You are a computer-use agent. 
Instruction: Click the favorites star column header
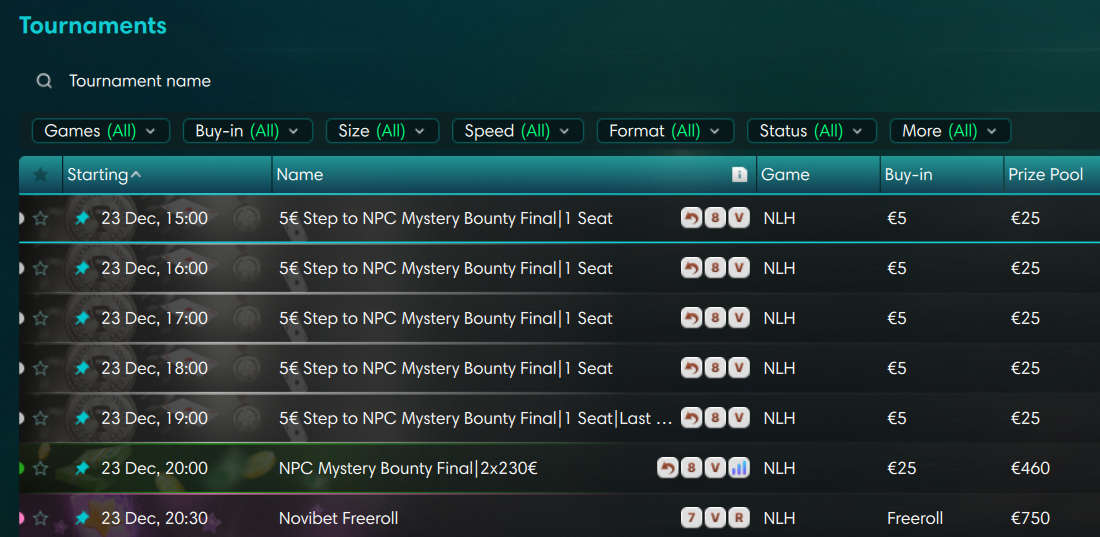coord(40,175)
